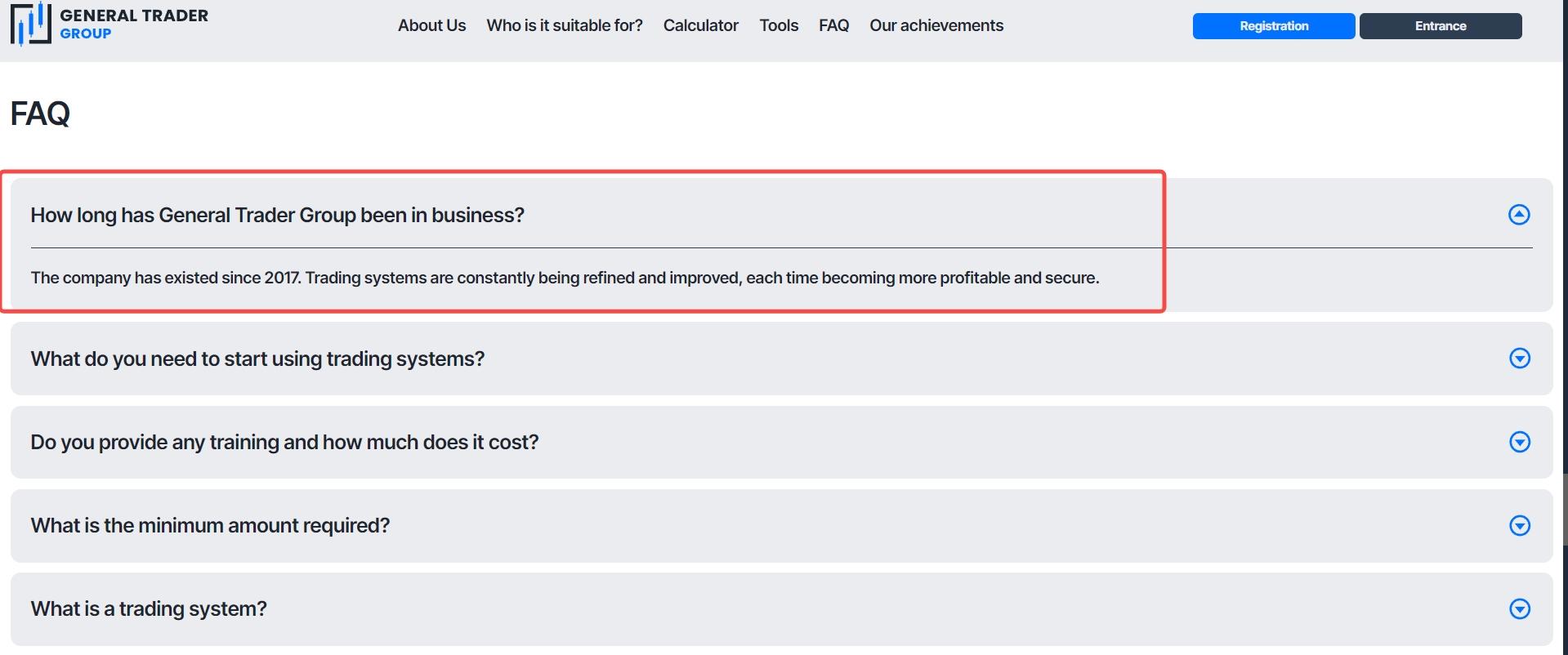Click the page vertical scrollbar thumb
This screenshot has width=1568, height=655.
pos(1565,510)
